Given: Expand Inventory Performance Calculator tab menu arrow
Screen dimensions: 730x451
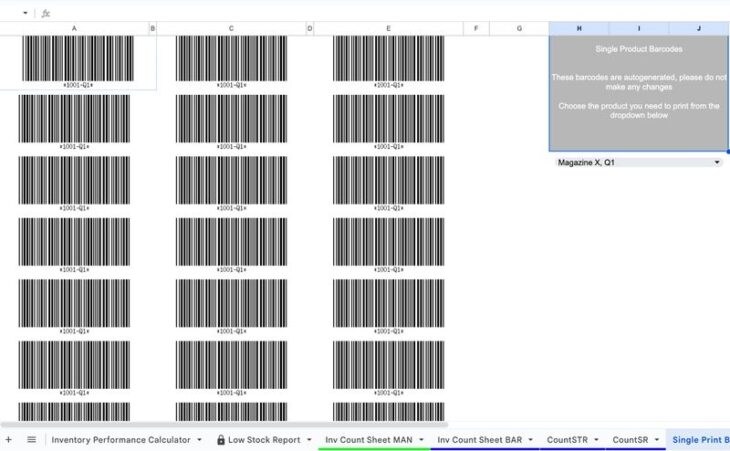Looking at the screenshot, I should 200,440.
